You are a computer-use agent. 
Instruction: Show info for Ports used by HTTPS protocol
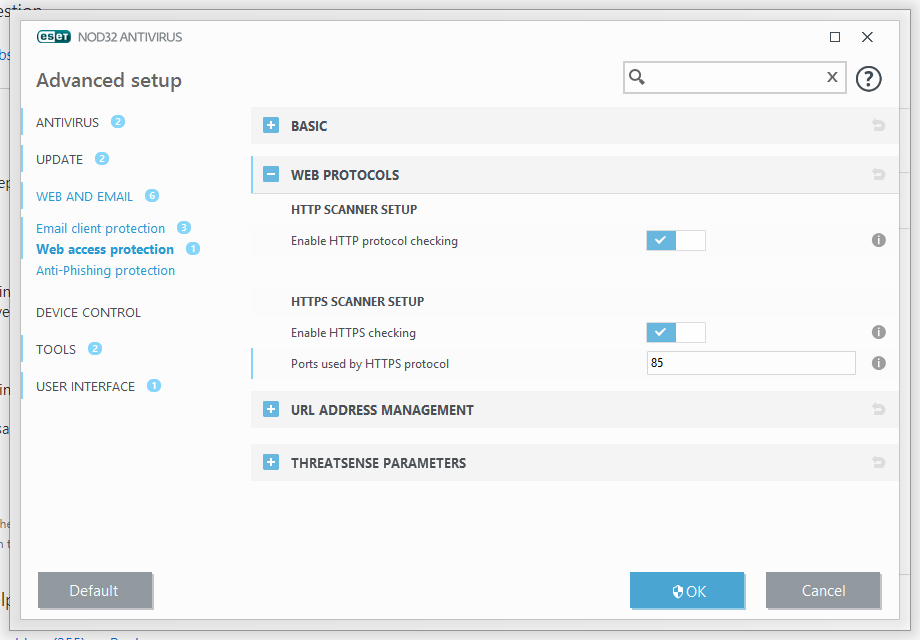tap(878, 363)
